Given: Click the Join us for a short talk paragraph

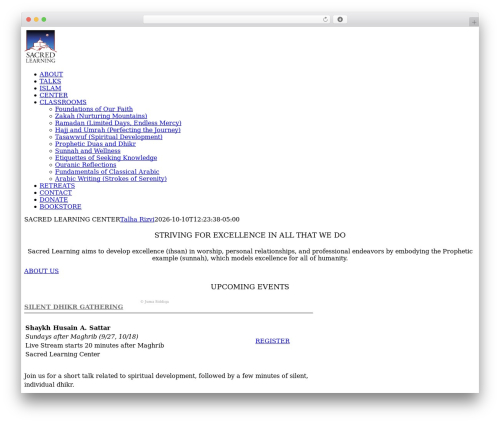Looking at the screenshot, I should click(166, 380).
